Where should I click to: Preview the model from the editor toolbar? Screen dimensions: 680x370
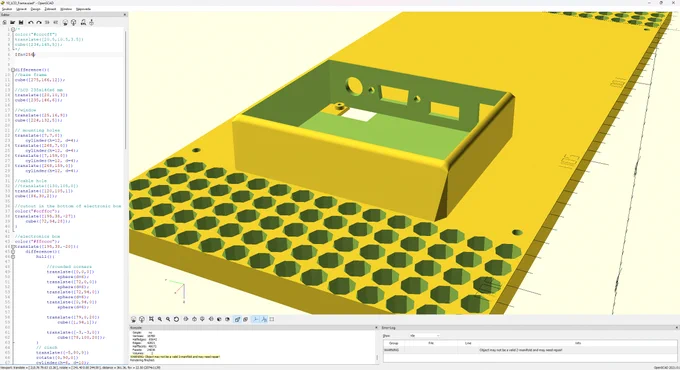pos(65,22)
